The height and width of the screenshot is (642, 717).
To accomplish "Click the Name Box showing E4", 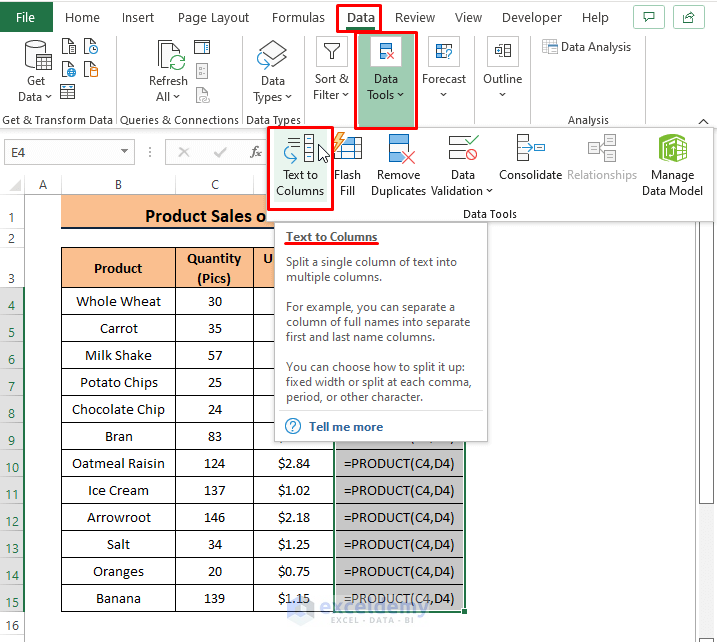I will [x=60, y=152].
